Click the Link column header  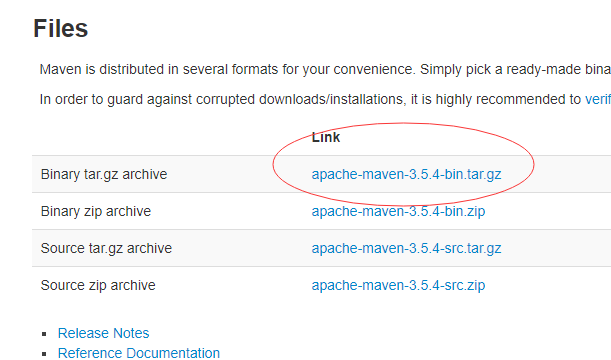point(326,137)
